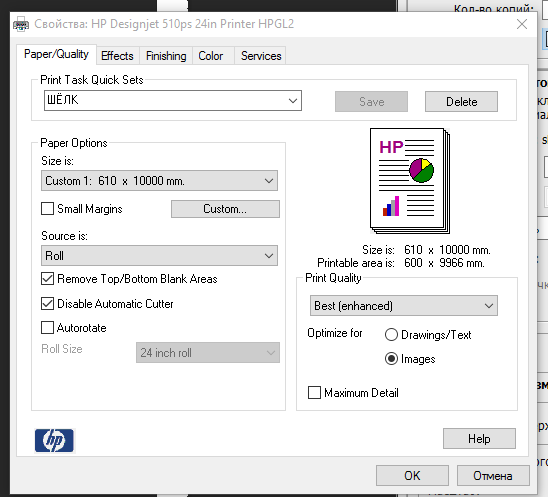
Task: Click the 'Print Quality' group title
Action: click(333, 278)
